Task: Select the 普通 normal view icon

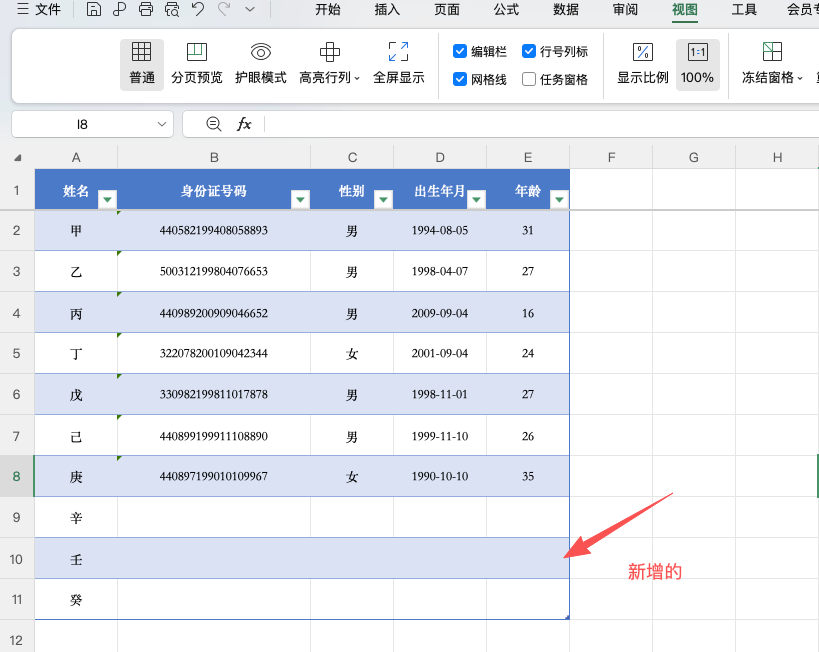Action: [142, 64]
